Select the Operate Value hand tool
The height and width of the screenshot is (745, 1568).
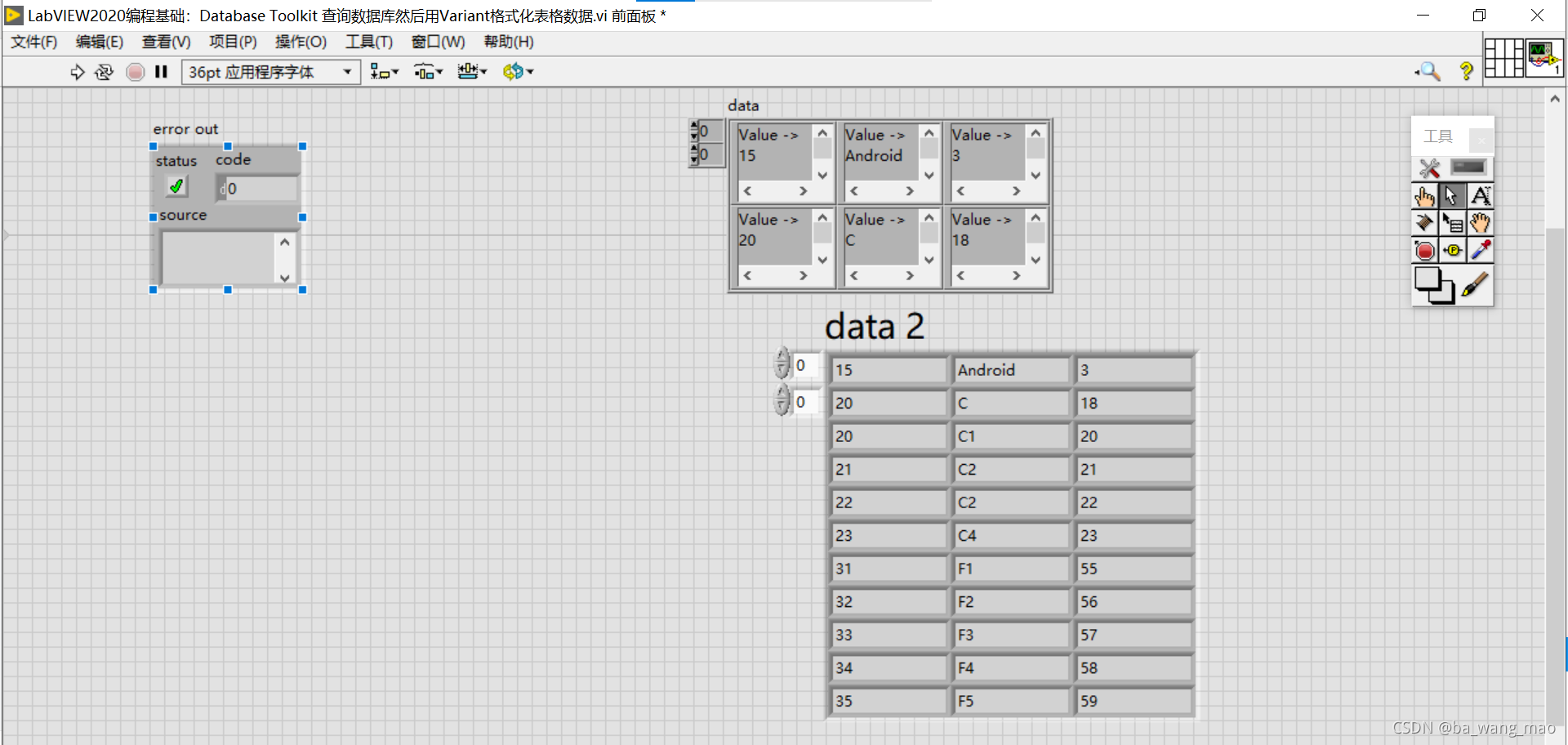1424,195
